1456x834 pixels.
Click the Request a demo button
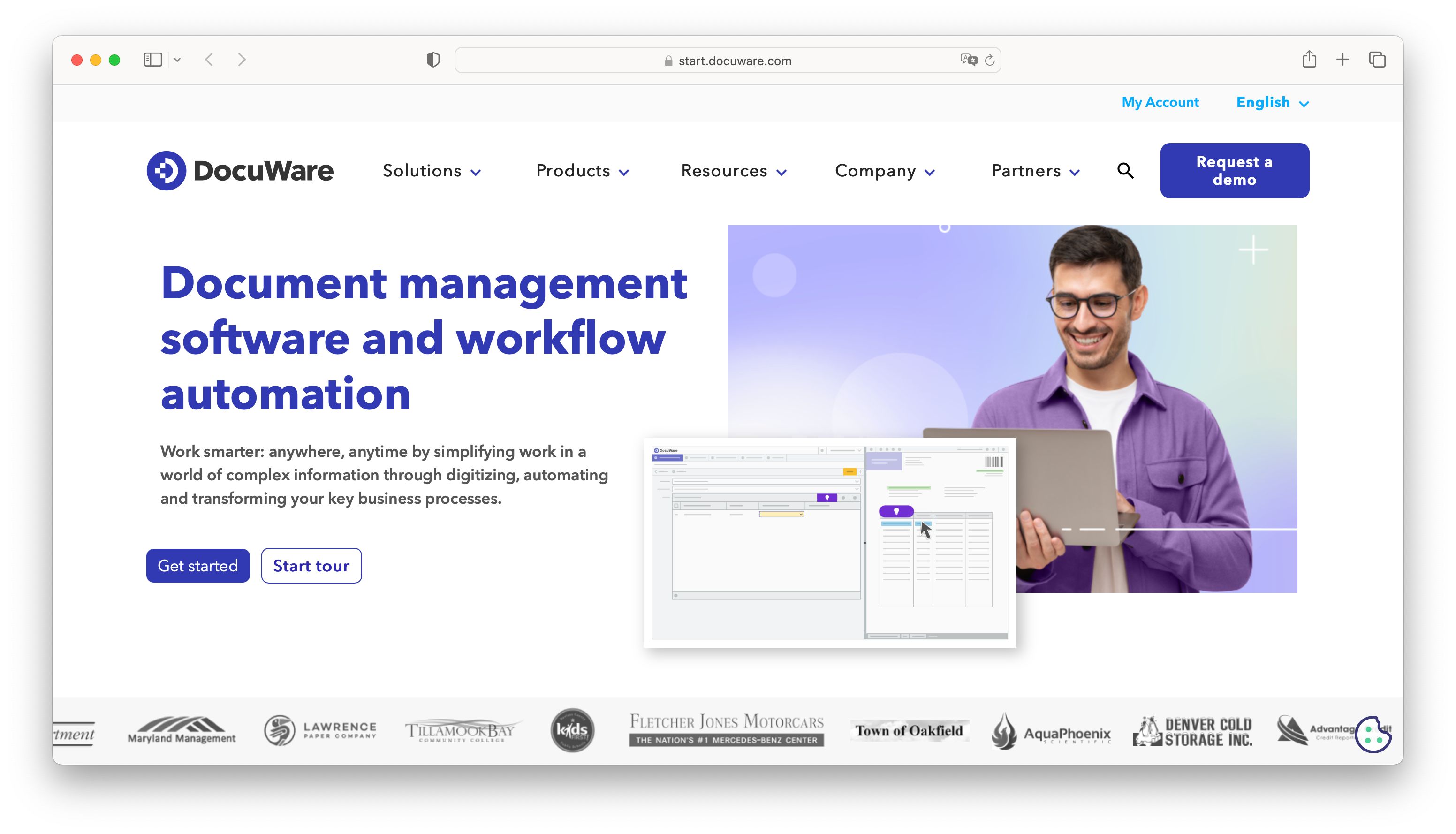(1234, 171)
